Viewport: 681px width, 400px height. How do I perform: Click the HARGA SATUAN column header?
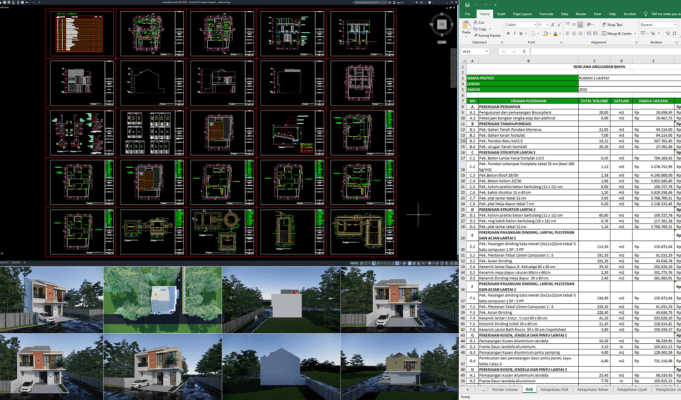coord(654,100)
